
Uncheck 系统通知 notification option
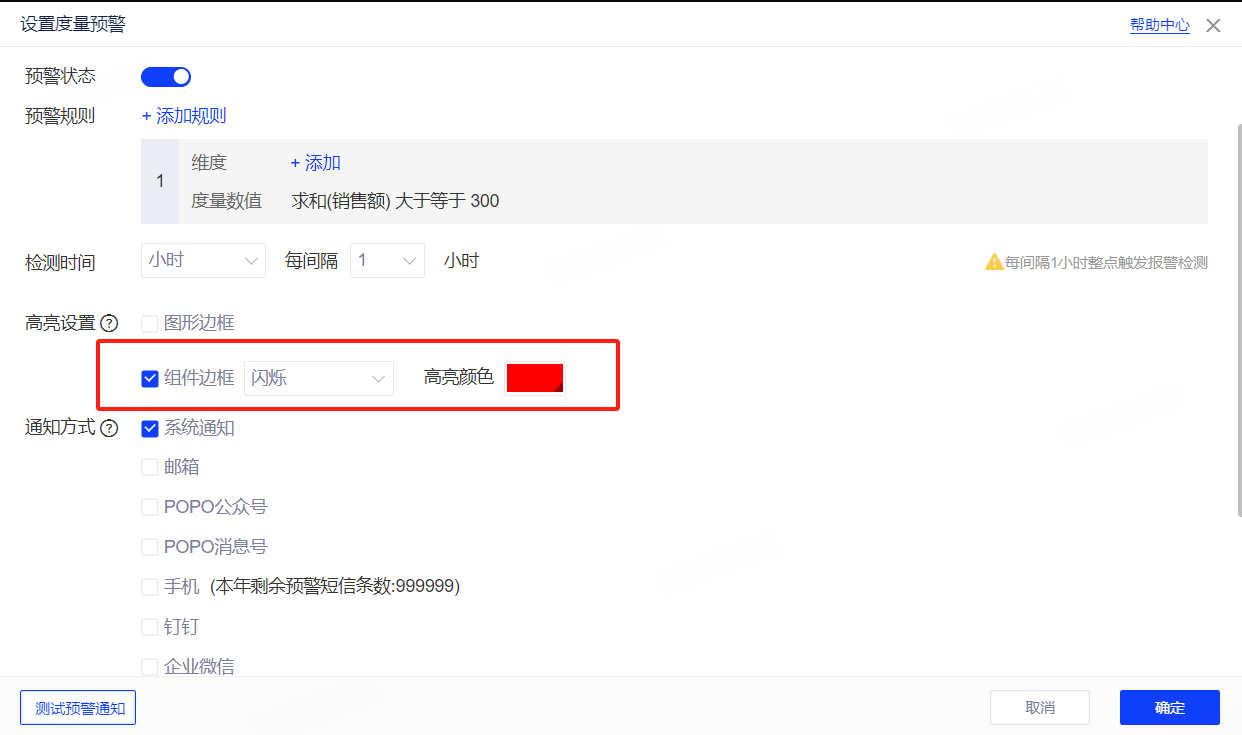click(150, 429)
